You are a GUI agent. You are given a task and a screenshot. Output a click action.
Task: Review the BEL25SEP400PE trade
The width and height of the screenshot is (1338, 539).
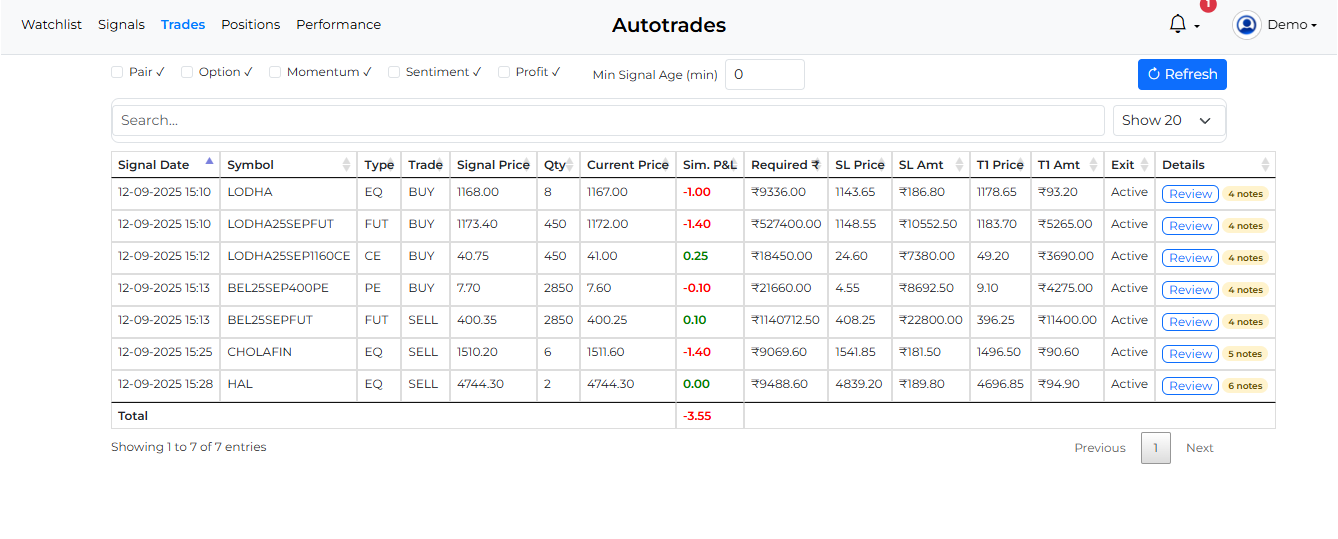pyautogui.click(x=1190, y=290)
